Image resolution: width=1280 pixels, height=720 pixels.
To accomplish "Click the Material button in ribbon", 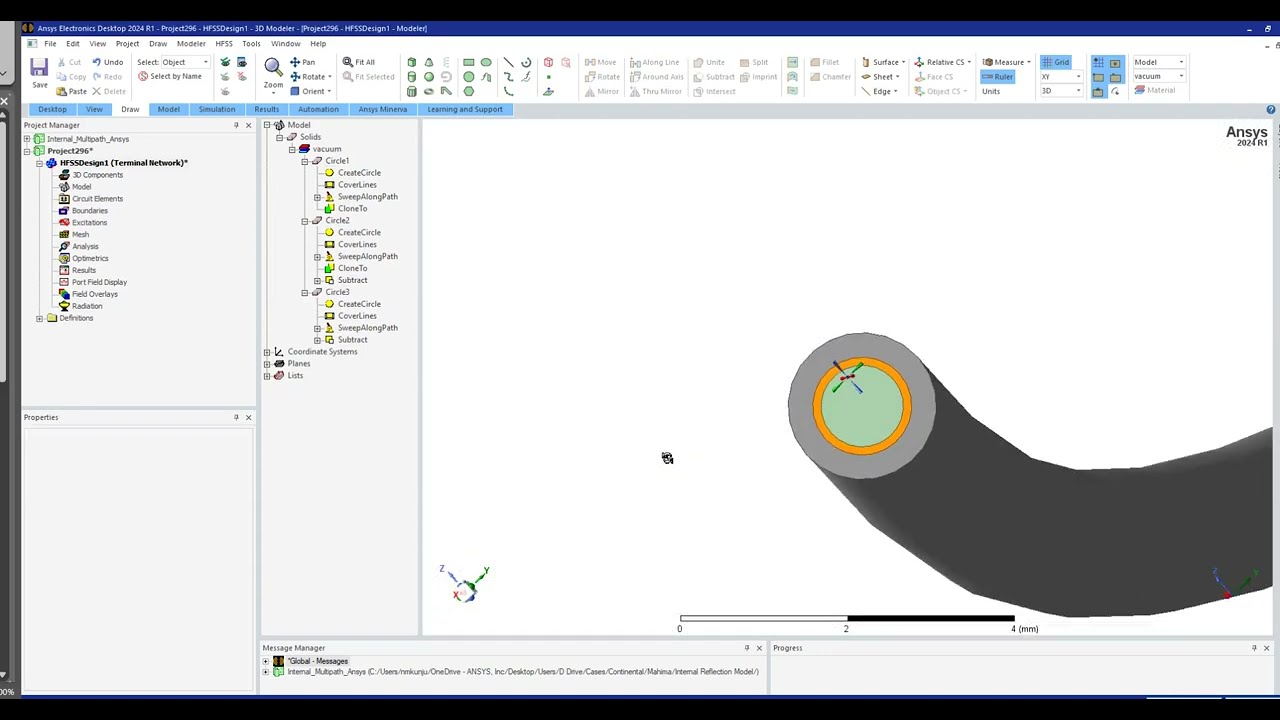I will tap(1155, 90).
